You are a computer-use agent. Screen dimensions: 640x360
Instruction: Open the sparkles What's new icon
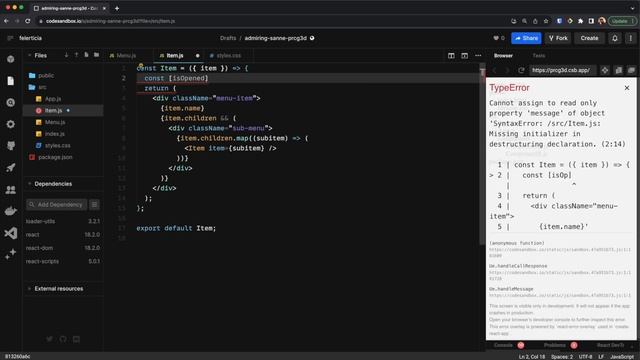coord(11,254)
